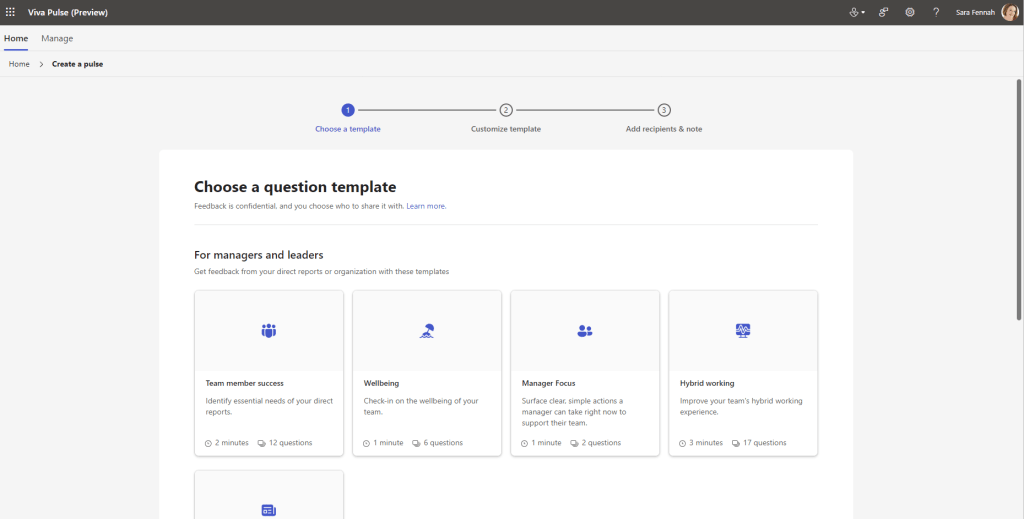Select step 1 Choose a template
The height and width of the screenshot is (519, 1024).
point(348,110)
